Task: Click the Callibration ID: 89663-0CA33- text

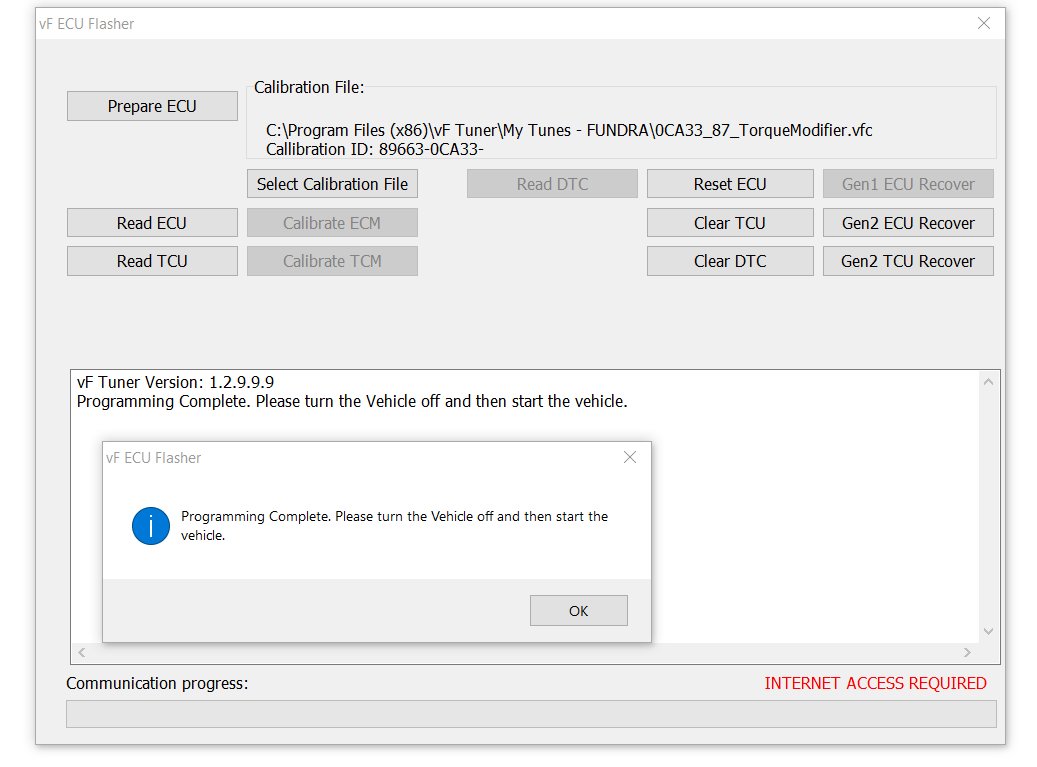Action: pyautogui.click(x=374, y=149)
